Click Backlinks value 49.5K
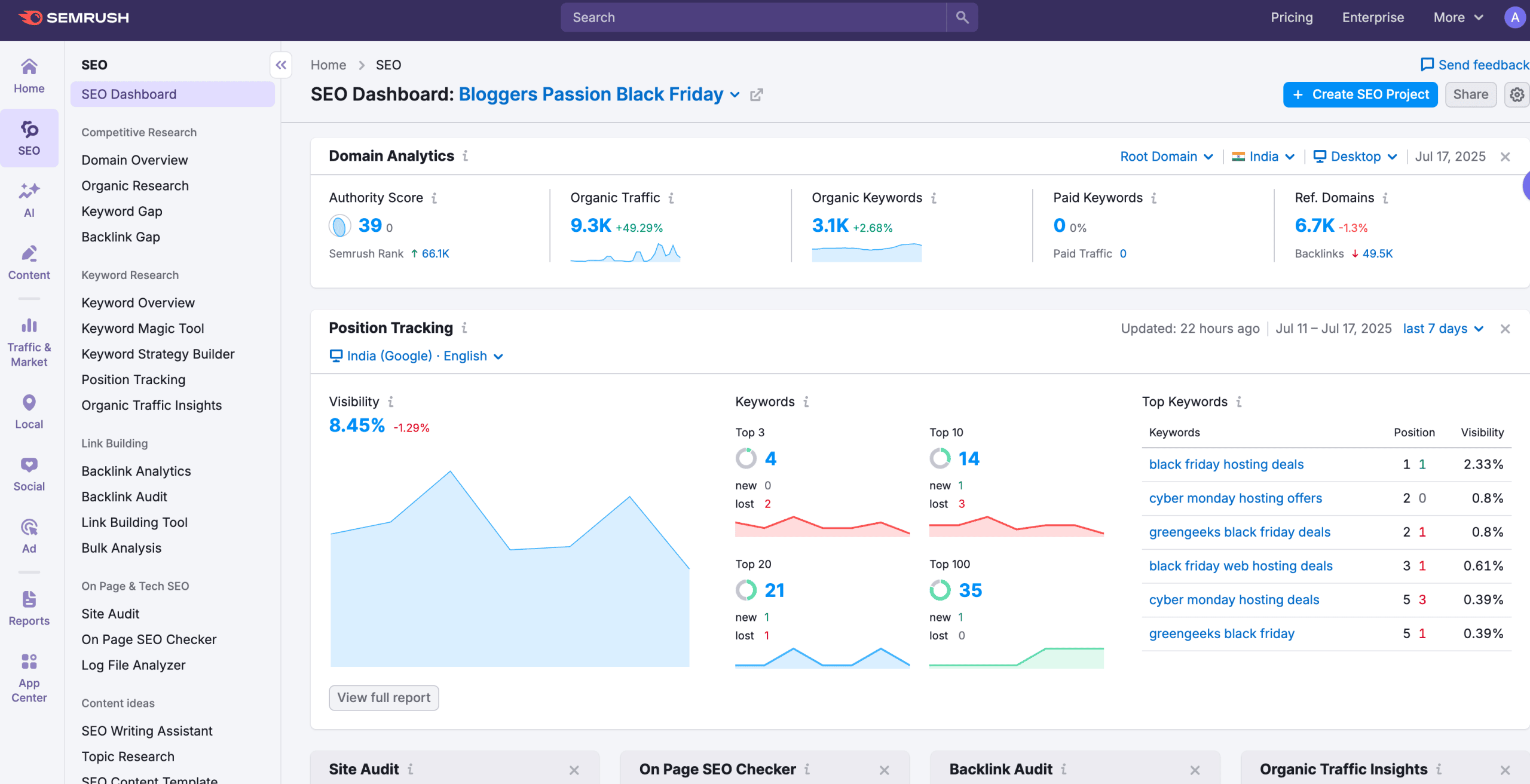1530x784 pixels. [1377, 254]
